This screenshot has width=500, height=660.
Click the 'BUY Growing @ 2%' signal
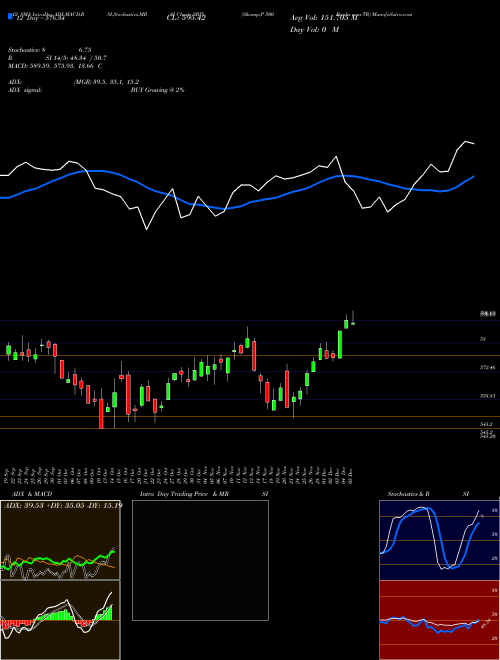click(157, 90)
